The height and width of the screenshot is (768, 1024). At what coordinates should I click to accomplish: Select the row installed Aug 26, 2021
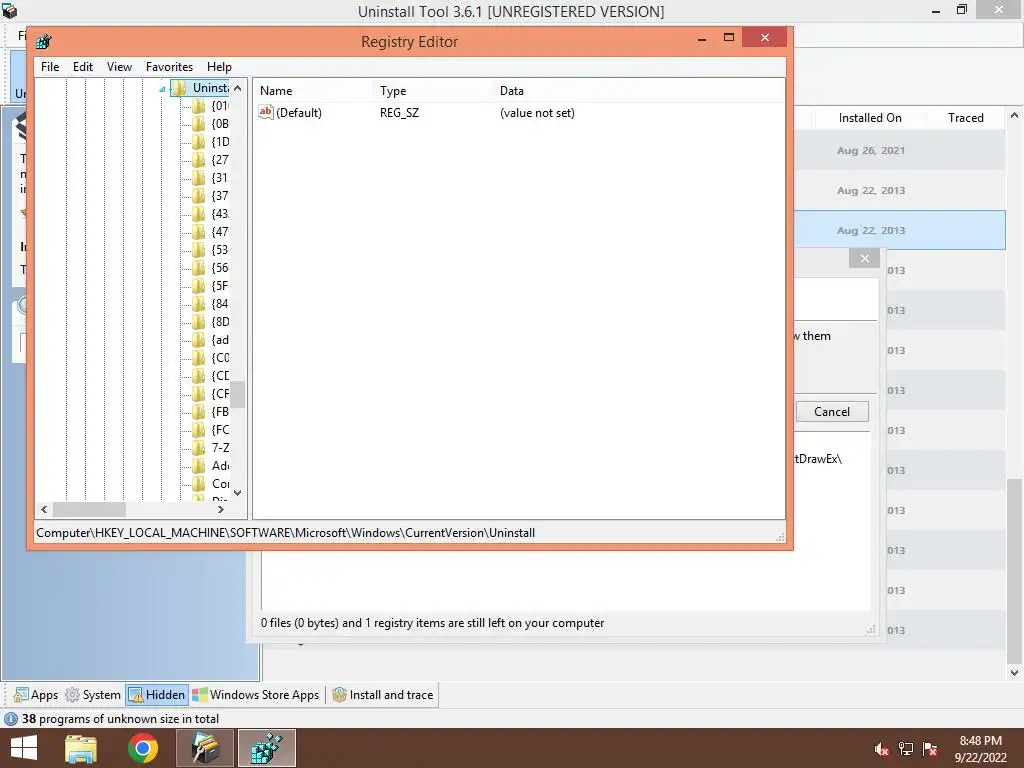[x=900, y=150]
